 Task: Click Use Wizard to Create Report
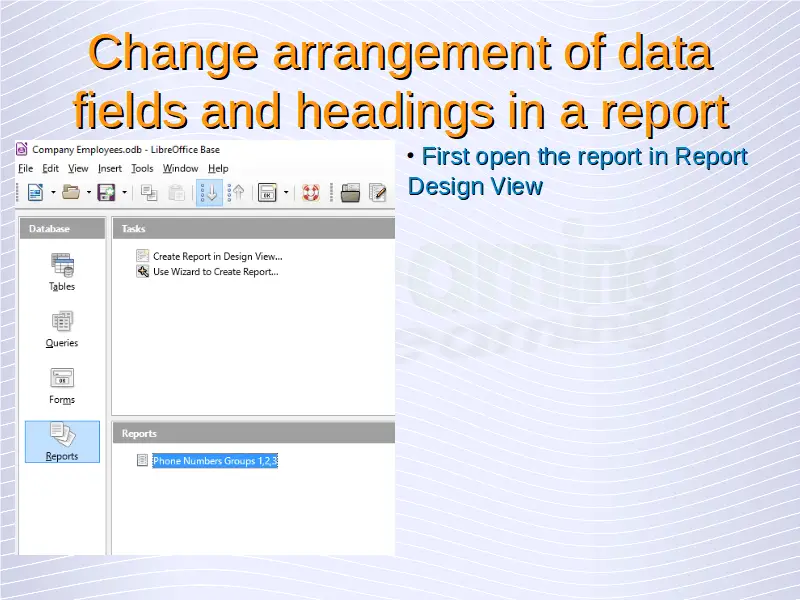[215, 271]
